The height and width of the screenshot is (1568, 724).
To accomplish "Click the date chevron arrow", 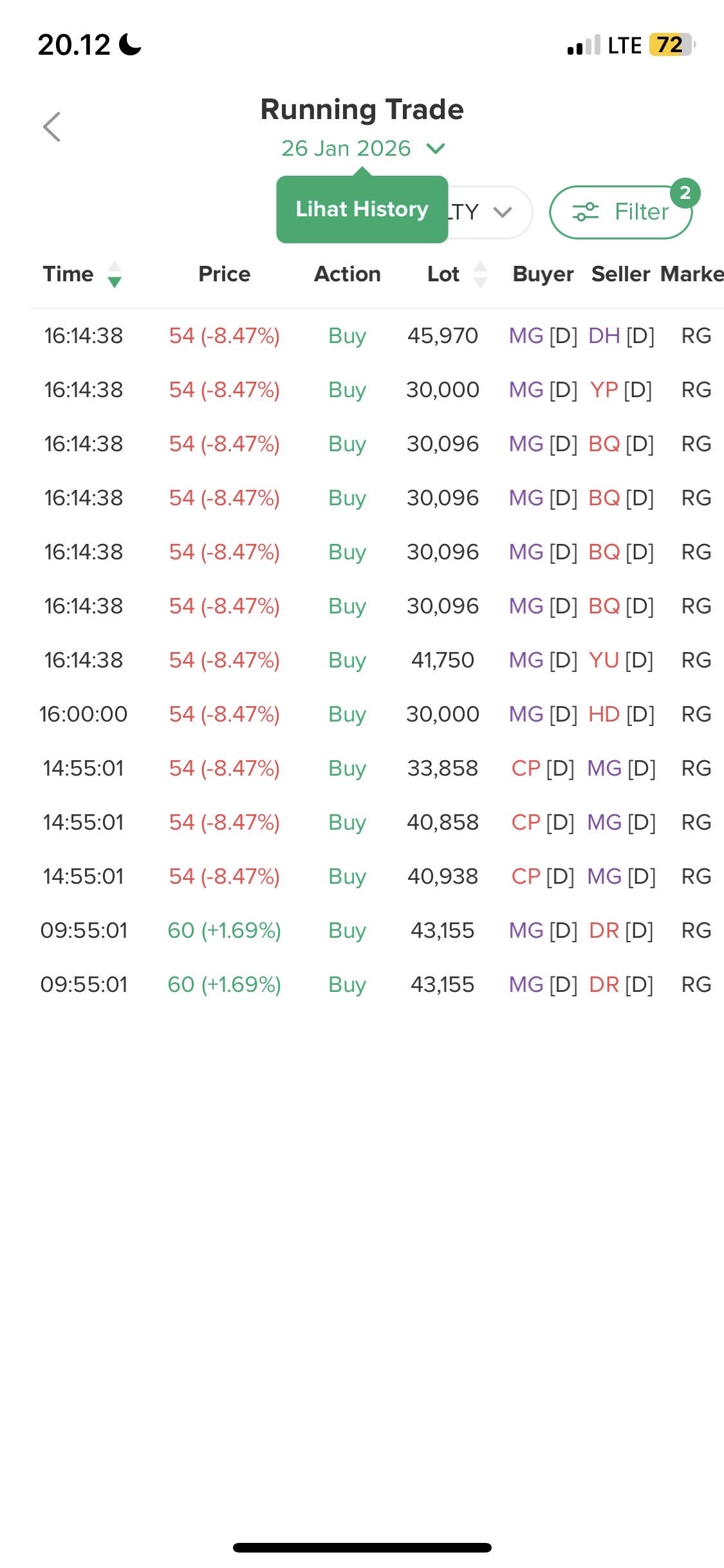I will coord(436,149).
